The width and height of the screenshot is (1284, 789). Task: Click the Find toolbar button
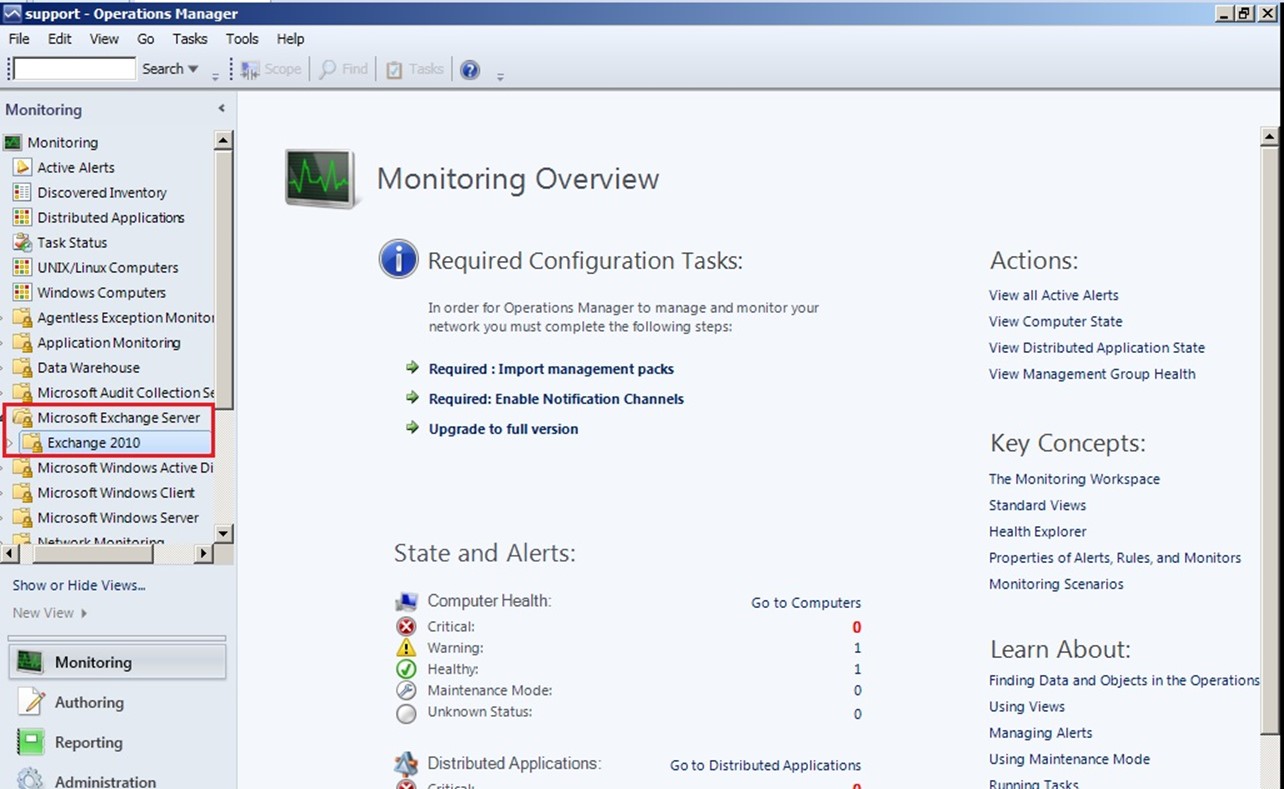pyautogui.click(x=344, y=69)
